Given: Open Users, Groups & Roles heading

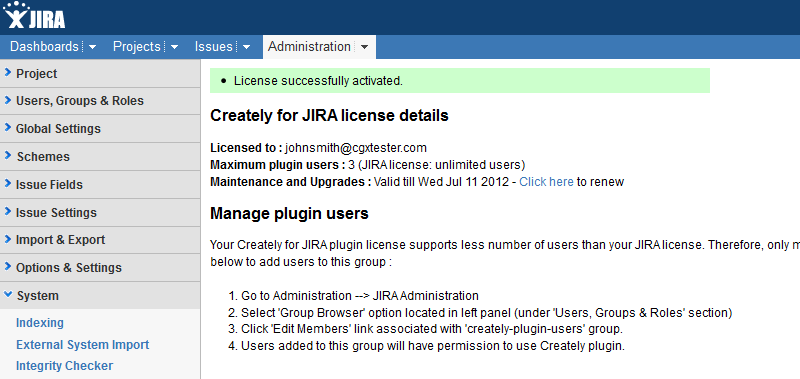Looking at the screenshot, I should [x=80, y=101].
